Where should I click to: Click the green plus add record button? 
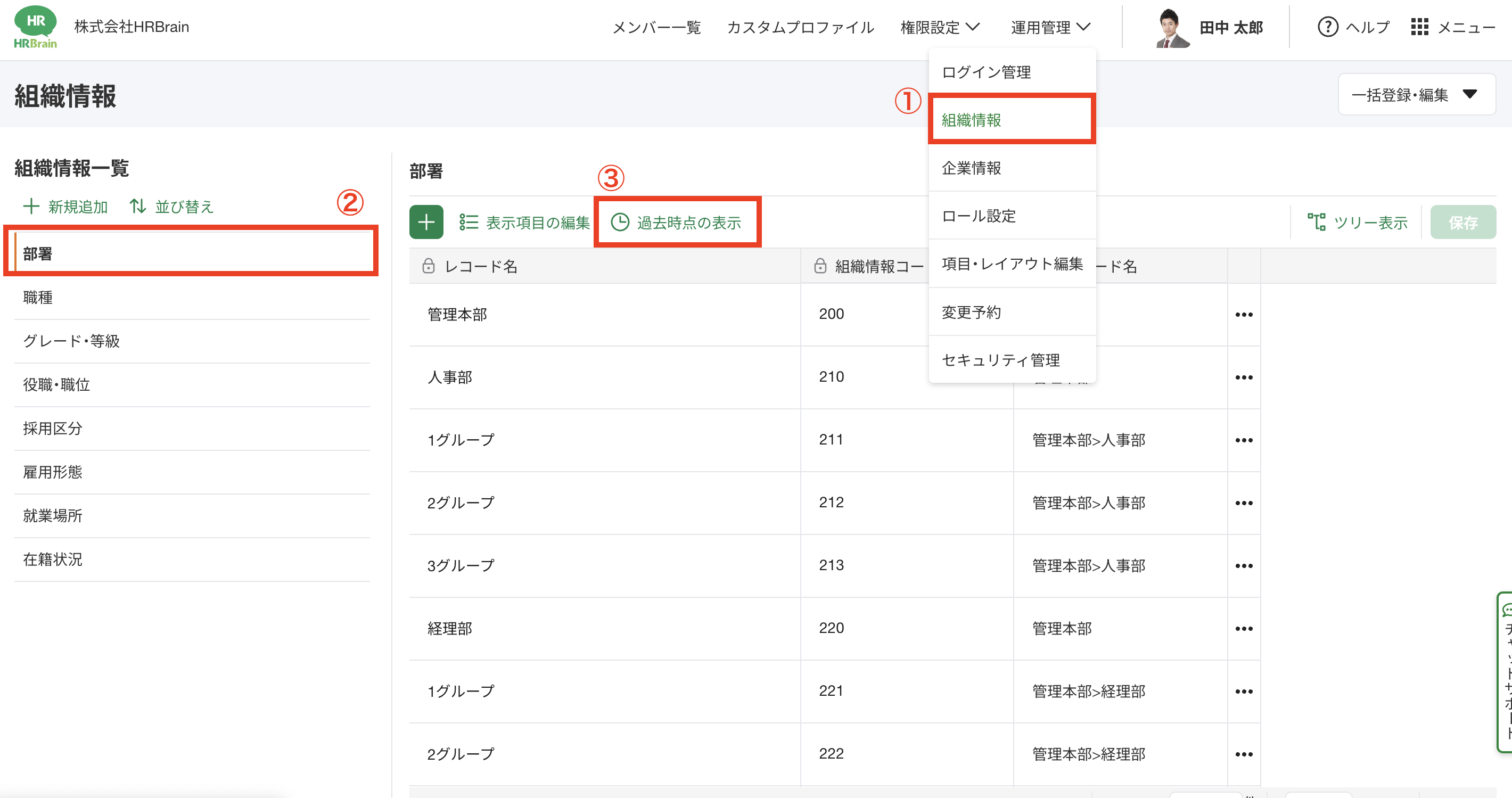(x=426, y=222)
